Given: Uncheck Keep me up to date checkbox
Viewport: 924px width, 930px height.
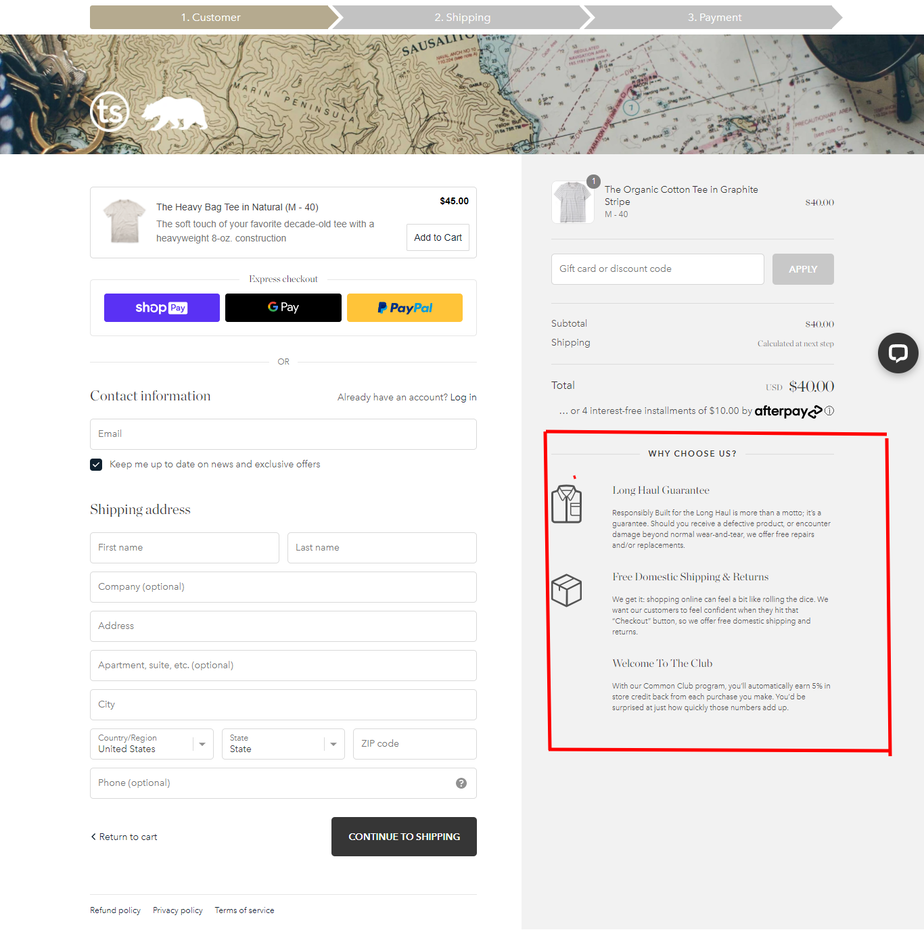Looking at the screenshot, I should [96, 464].
